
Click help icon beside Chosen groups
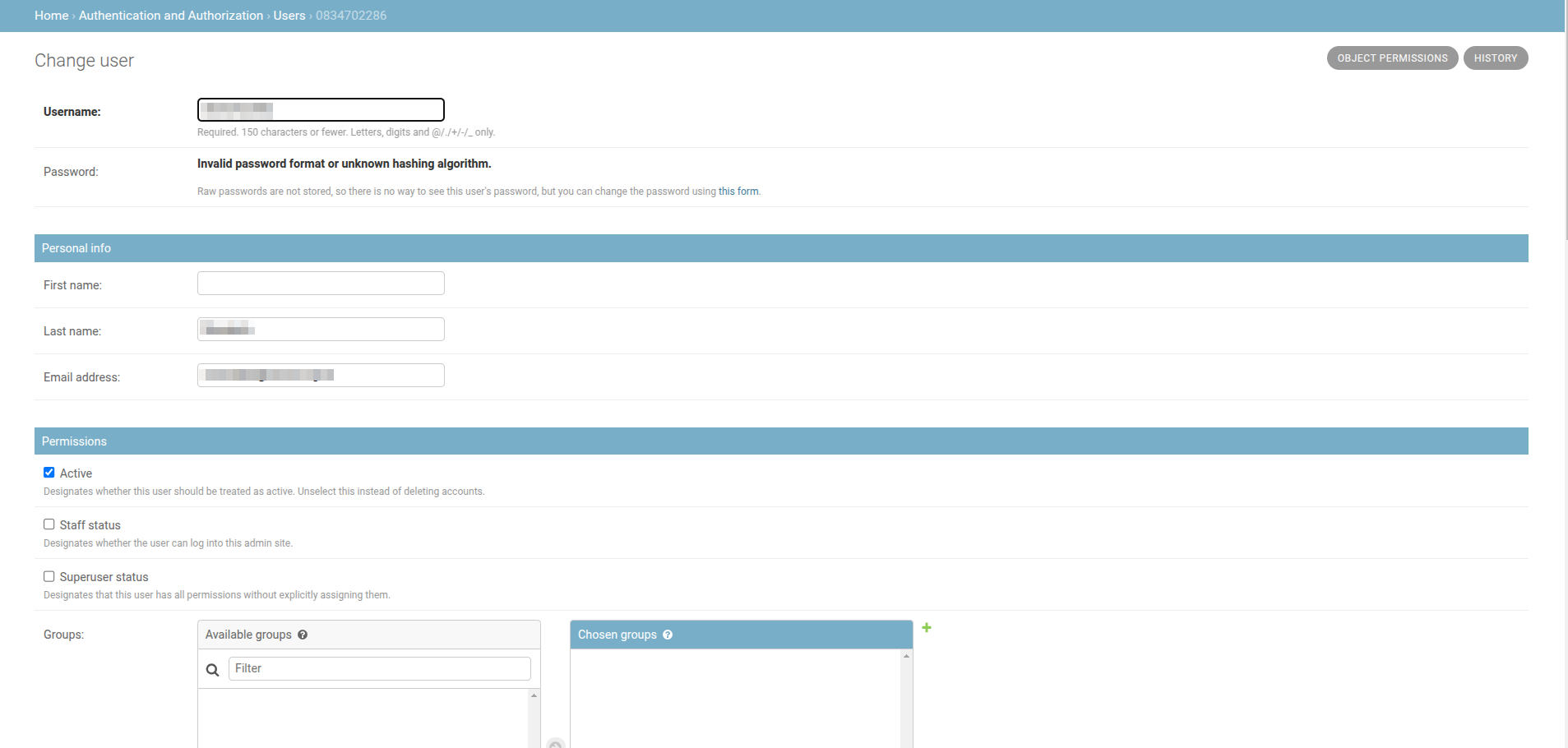[x=668, y=635]
